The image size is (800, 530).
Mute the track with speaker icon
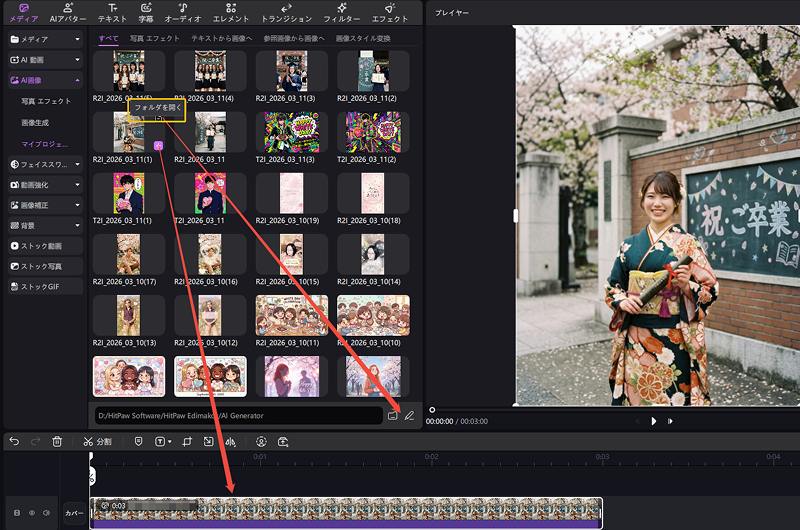pos(45,513)
